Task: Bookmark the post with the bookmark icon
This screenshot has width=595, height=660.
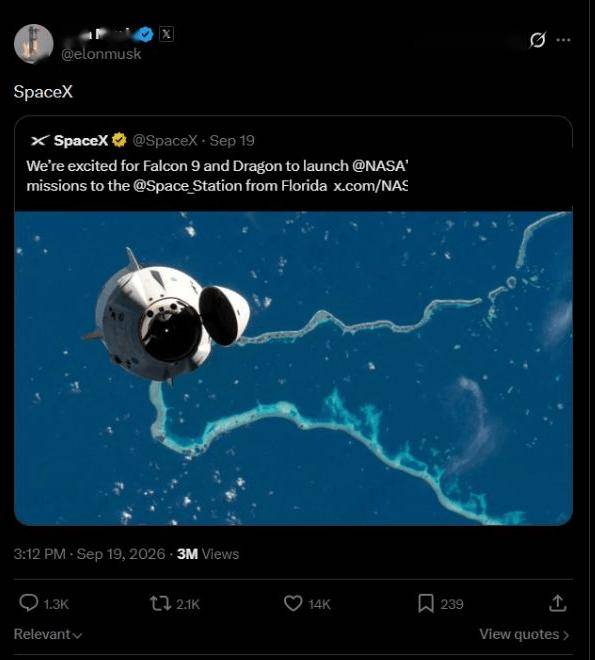Action: coord(426,603)
